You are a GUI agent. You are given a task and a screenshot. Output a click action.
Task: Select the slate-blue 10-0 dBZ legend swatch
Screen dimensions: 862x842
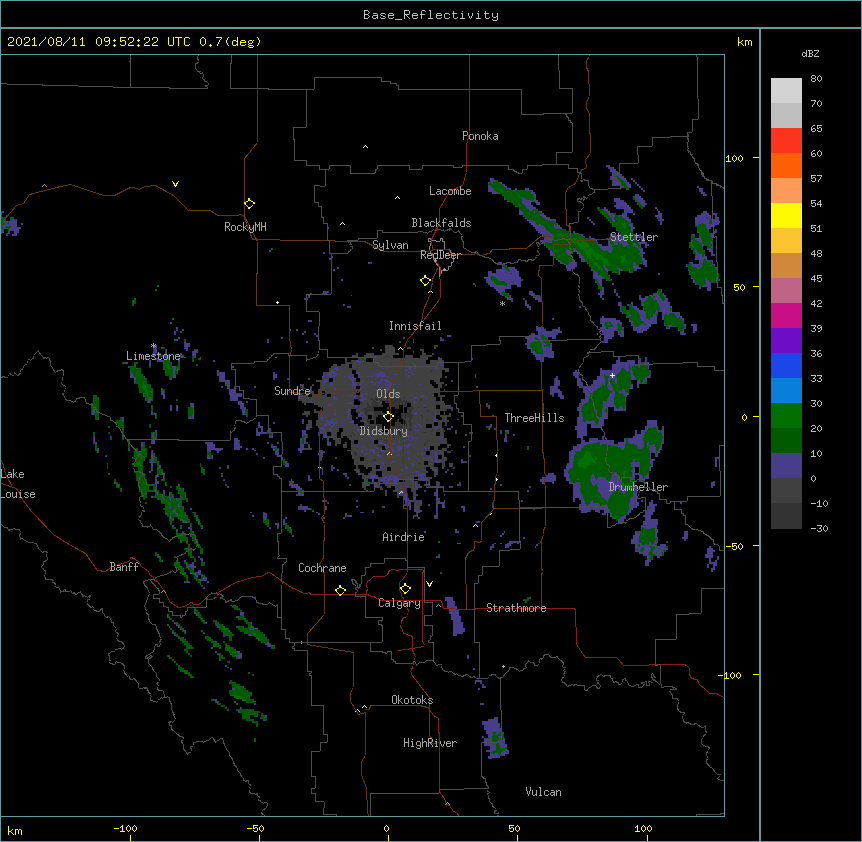786,466
